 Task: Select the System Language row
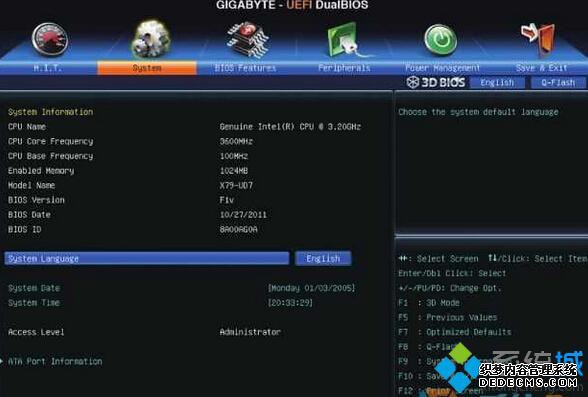click(x=147, y=258)
